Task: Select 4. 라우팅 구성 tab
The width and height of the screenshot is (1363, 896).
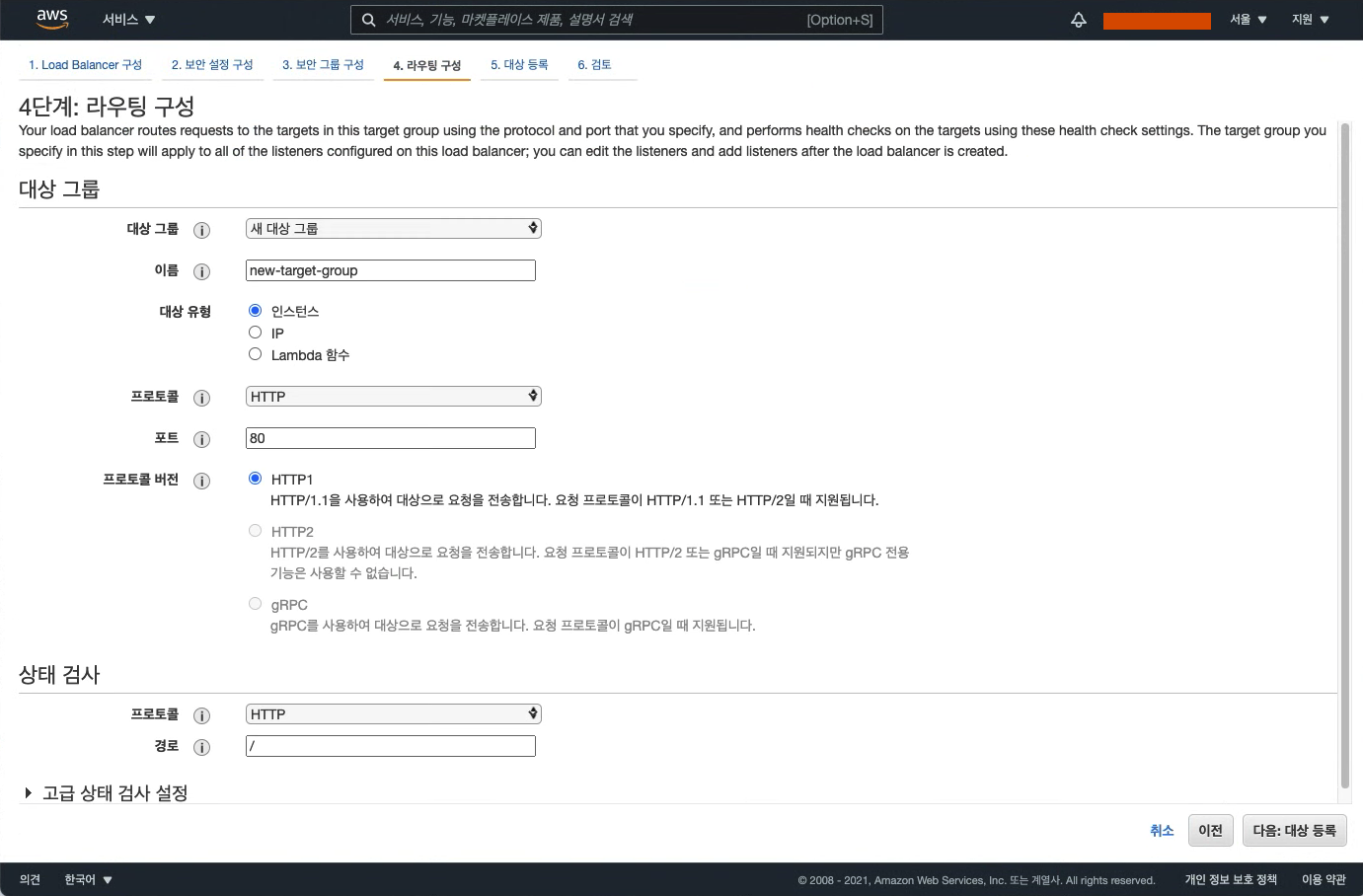Action: coord(426,65)
